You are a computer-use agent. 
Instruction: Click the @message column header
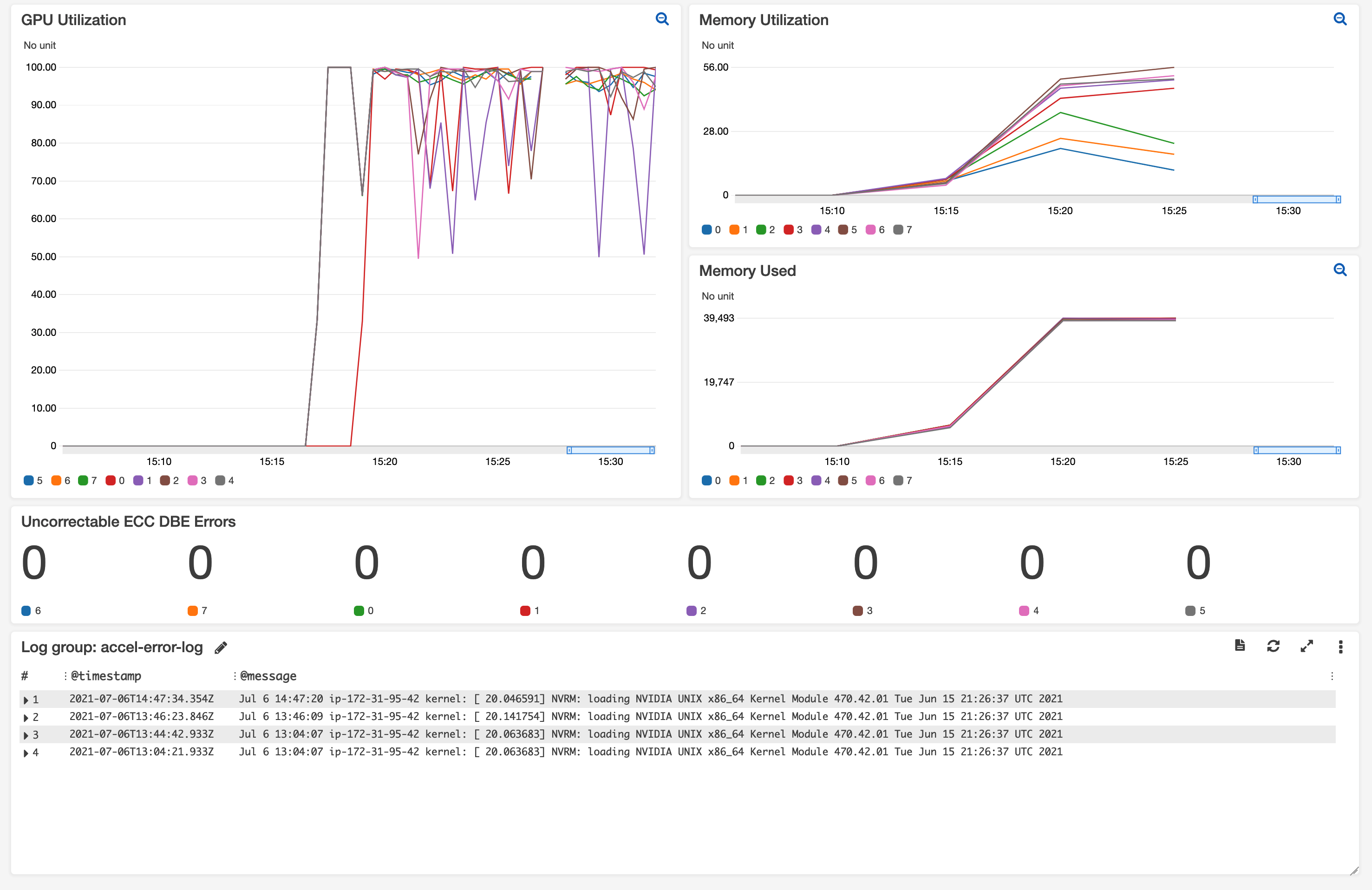pos(268,675)
